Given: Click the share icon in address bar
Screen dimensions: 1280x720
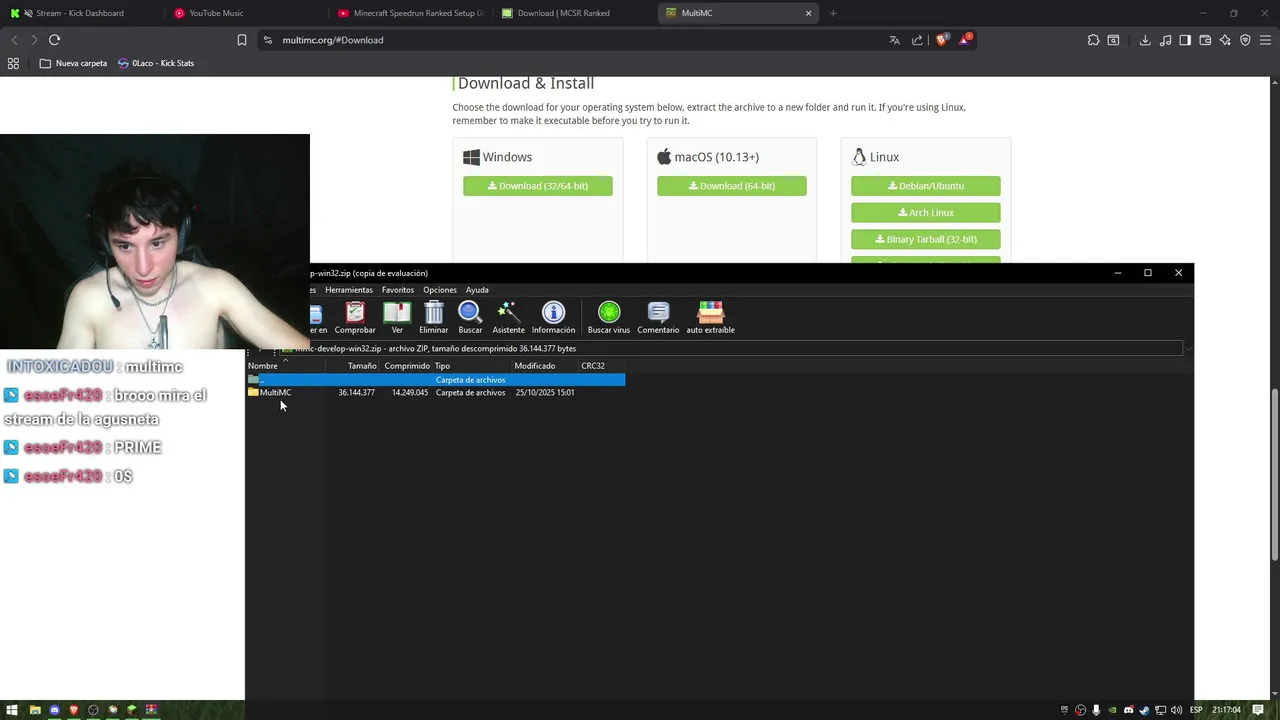Looking at the screenshot, I should point(917,40).
